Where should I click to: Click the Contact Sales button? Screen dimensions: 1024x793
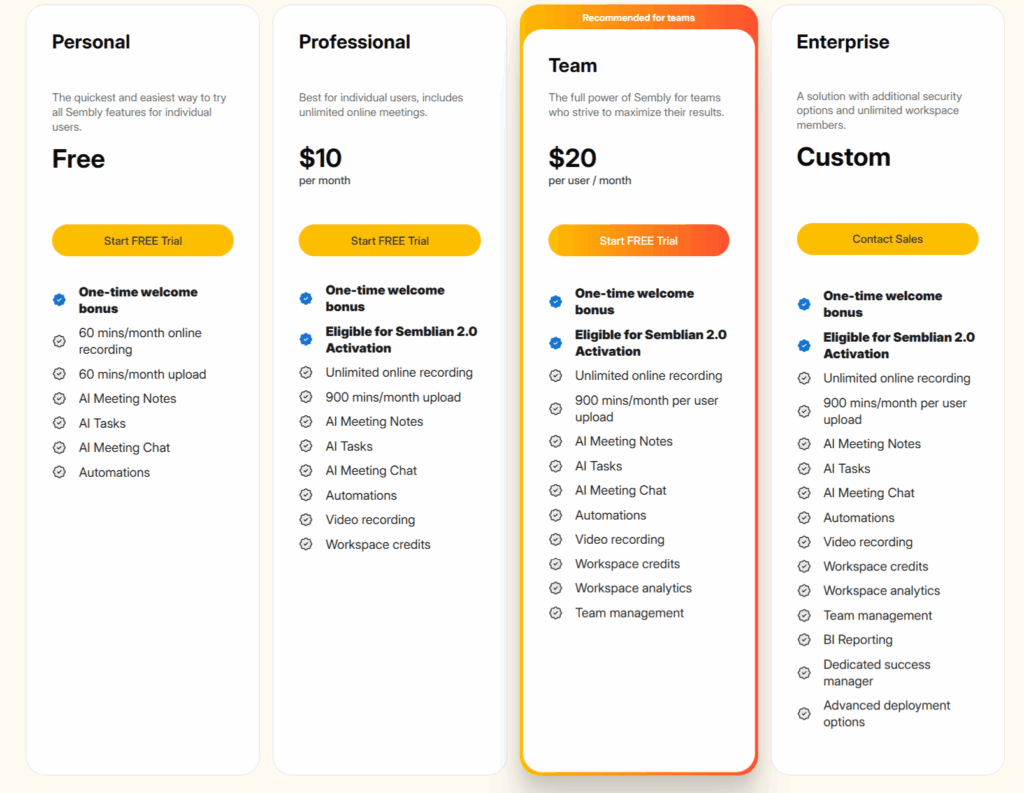point(887,239)
